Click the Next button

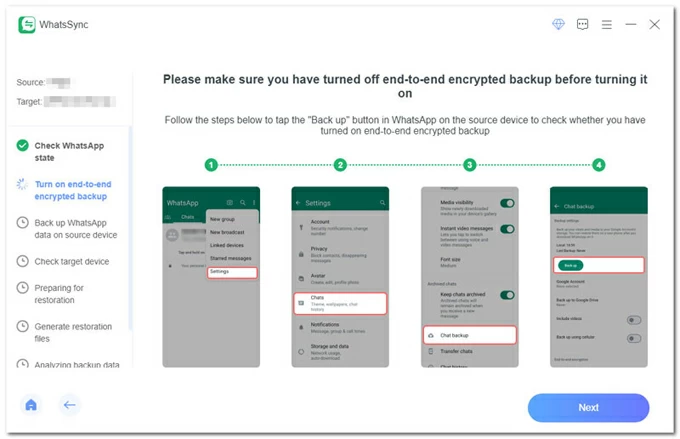point(588,407)
